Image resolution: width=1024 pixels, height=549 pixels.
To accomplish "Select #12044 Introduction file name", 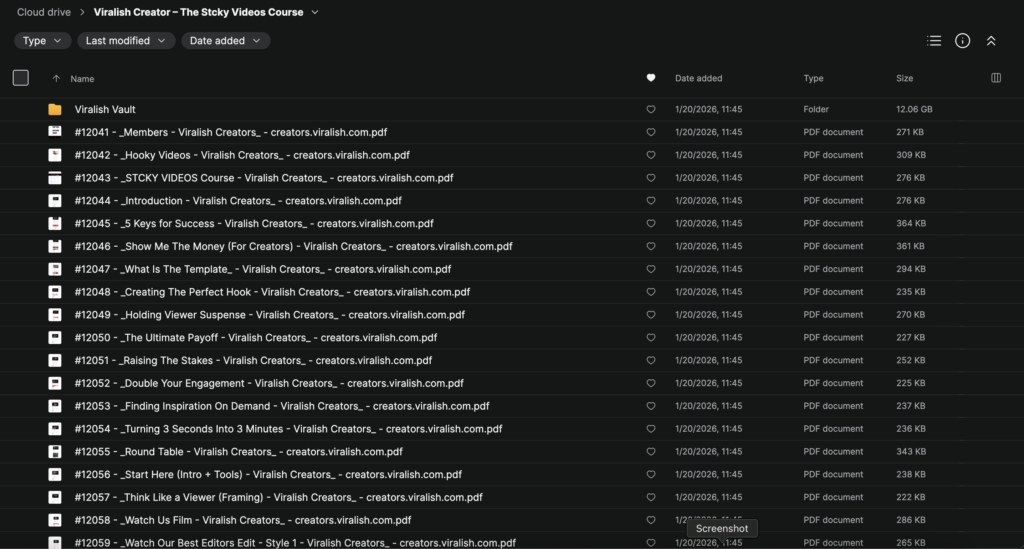I will 238,200.
